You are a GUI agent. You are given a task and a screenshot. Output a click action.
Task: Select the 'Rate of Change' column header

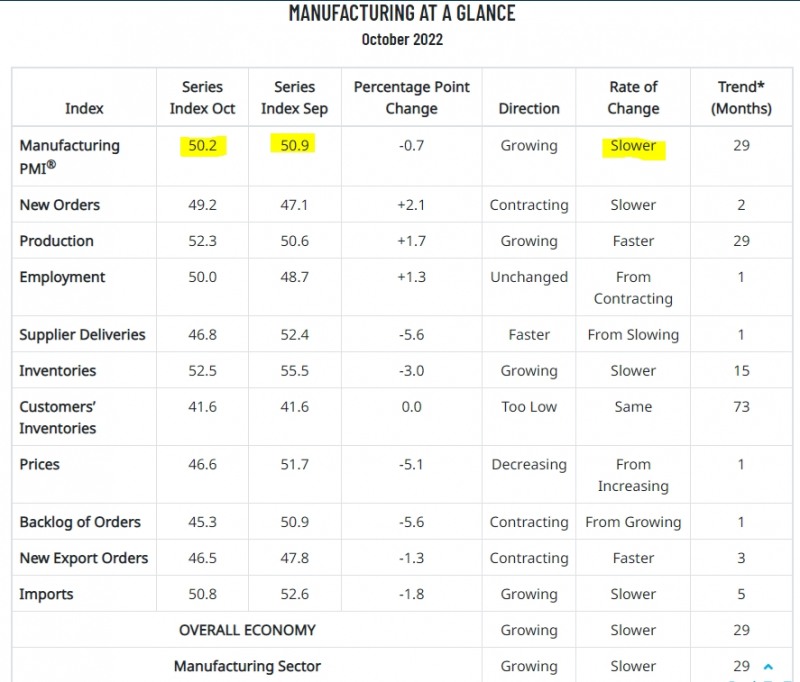click(633, 97)
